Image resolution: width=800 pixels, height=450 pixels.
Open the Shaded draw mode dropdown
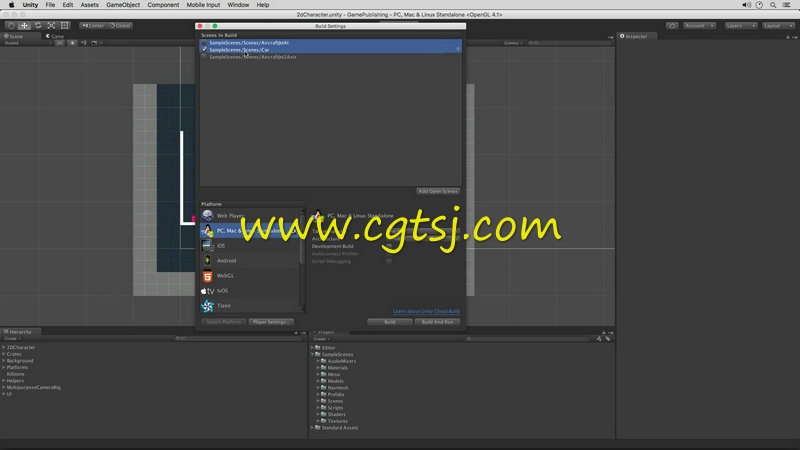click(28, 43)
